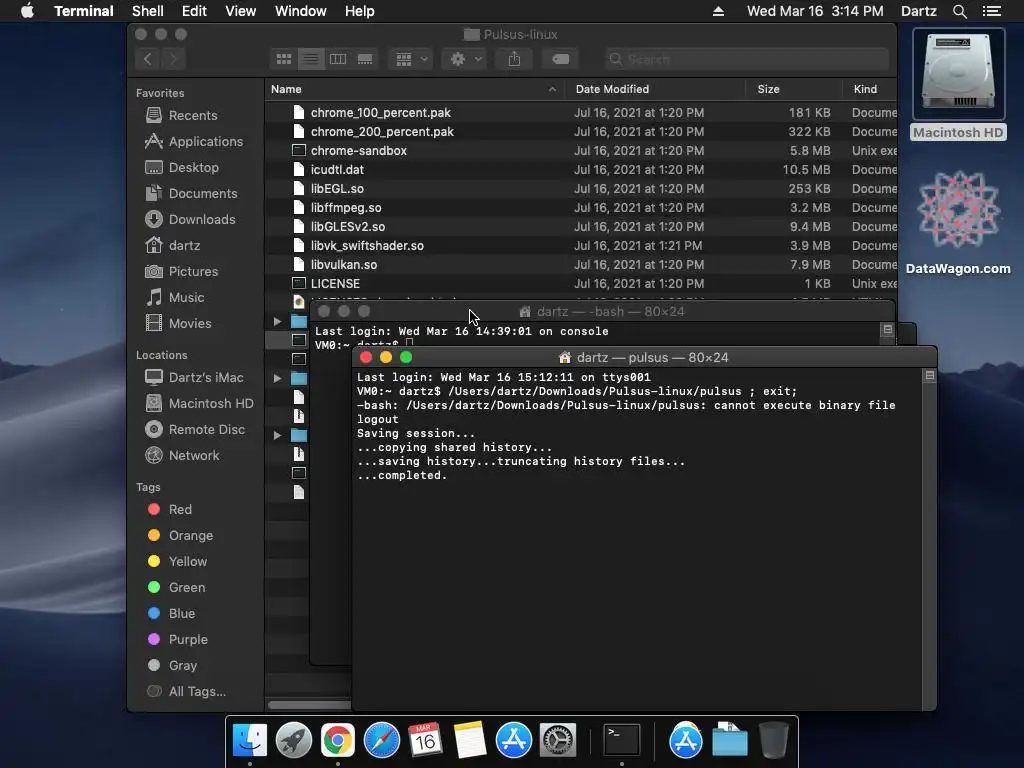Open the Window menu
The image size is (1024, 768).
tap(300, 11)
